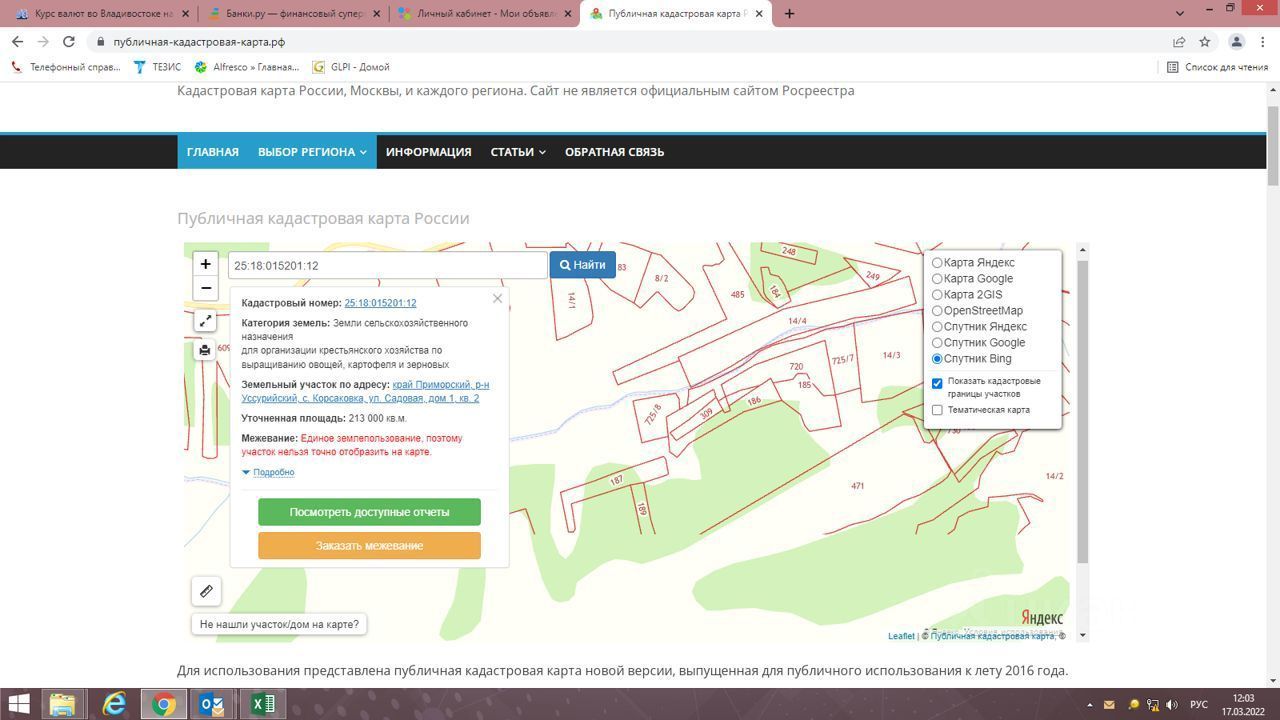This screenshot has width=1280, height=720.
Task: Close the cadastral info popup
Action: 497,298
